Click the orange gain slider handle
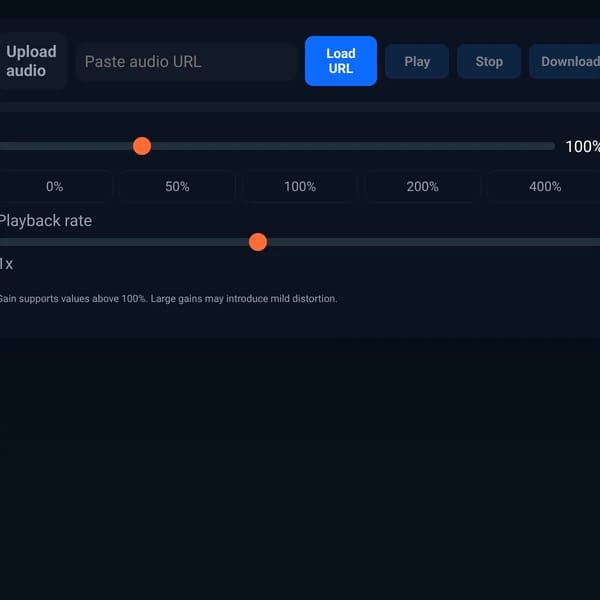The image size is (600, 600). (142, 146)
